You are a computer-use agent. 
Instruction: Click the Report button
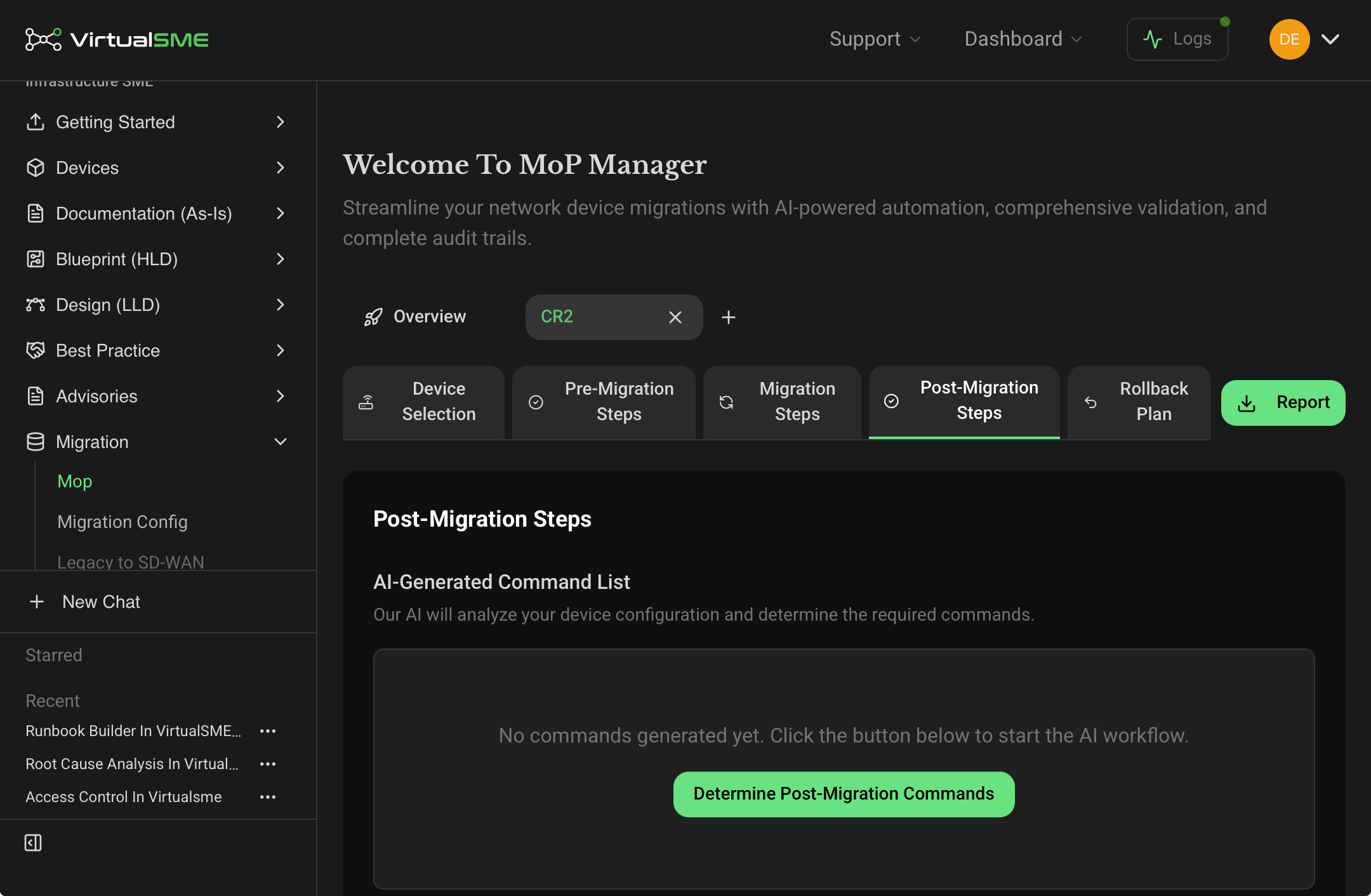(1283, 403)
